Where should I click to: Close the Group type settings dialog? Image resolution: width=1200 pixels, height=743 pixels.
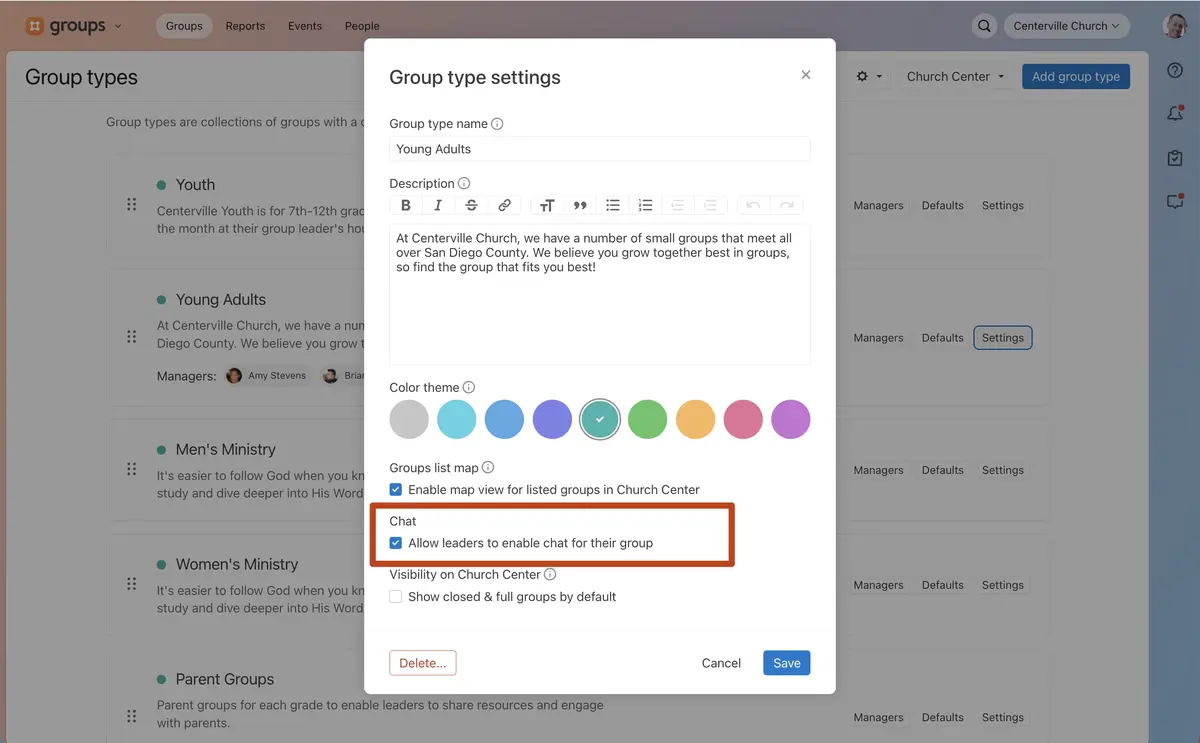[x=806, y=75]
